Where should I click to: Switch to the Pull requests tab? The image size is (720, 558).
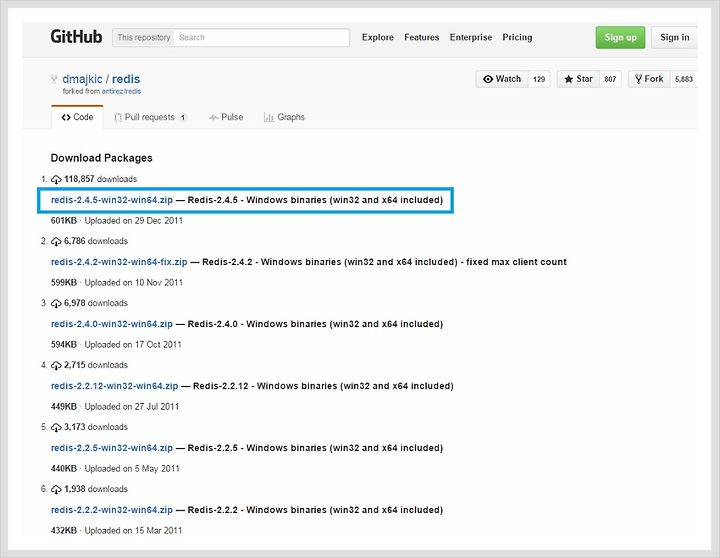(150, 117)
